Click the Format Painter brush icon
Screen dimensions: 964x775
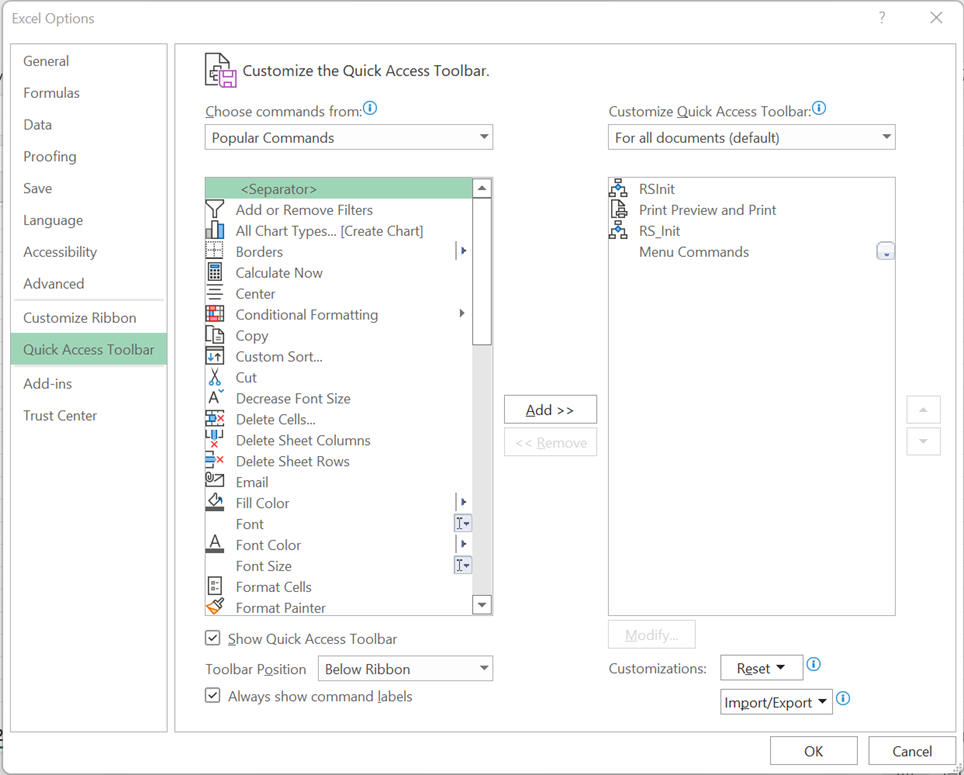pyautogui.click(x=215, y=607)
